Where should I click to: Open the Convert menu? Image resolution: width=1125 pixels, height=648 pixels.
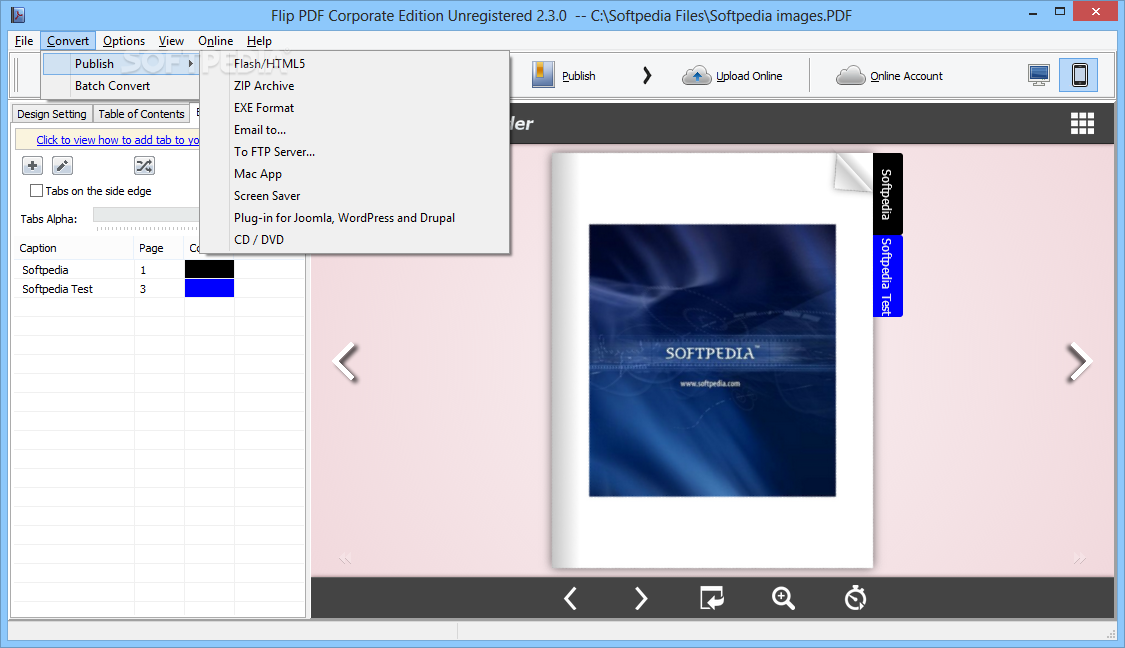pos(68,41)
